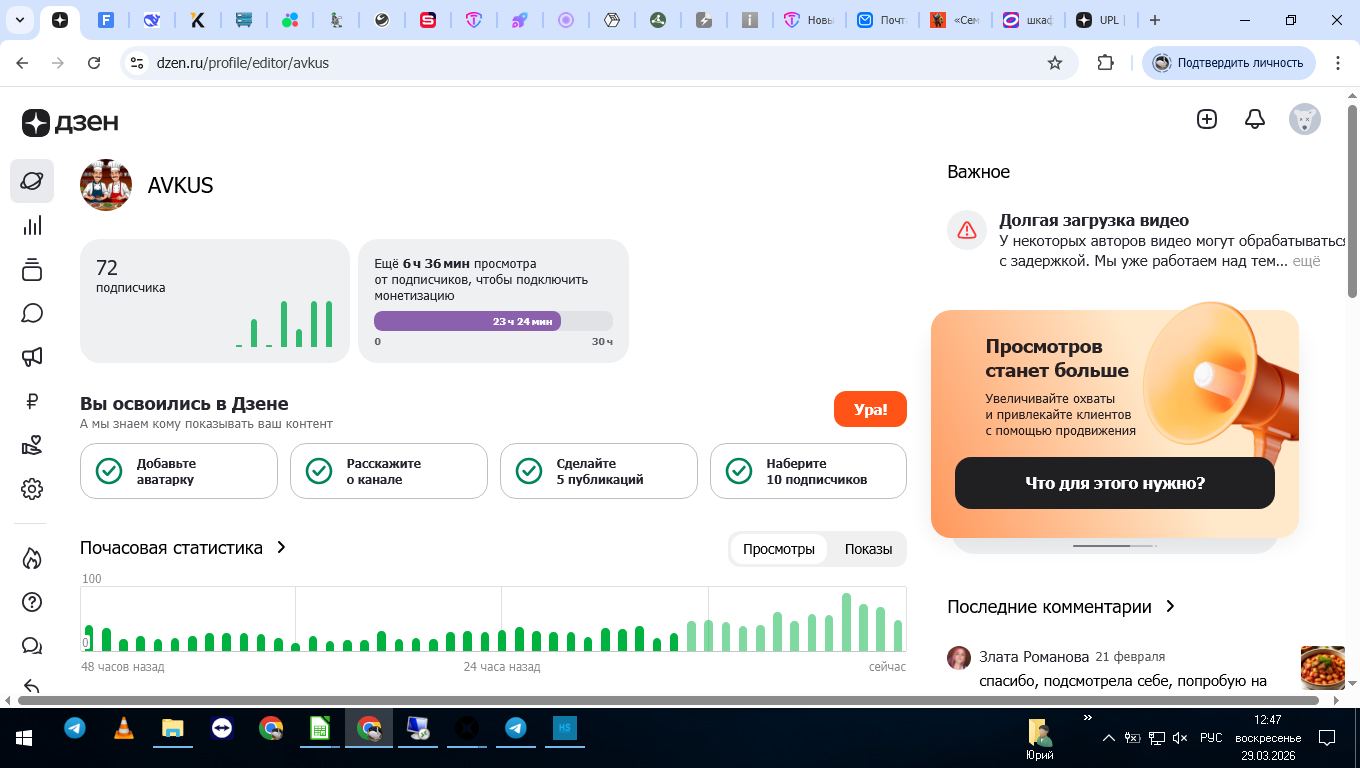The image size is (1360, 768).
Task: View site information icon in address bar
Action: coord(138,63)
